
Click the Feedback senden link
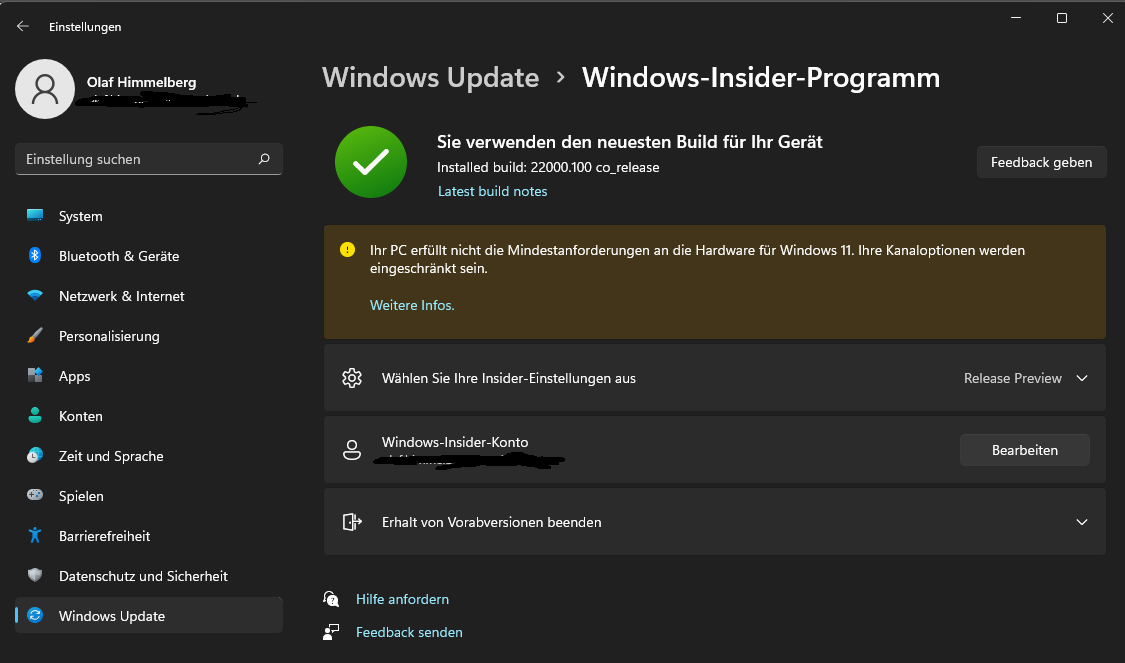point(409,632)
